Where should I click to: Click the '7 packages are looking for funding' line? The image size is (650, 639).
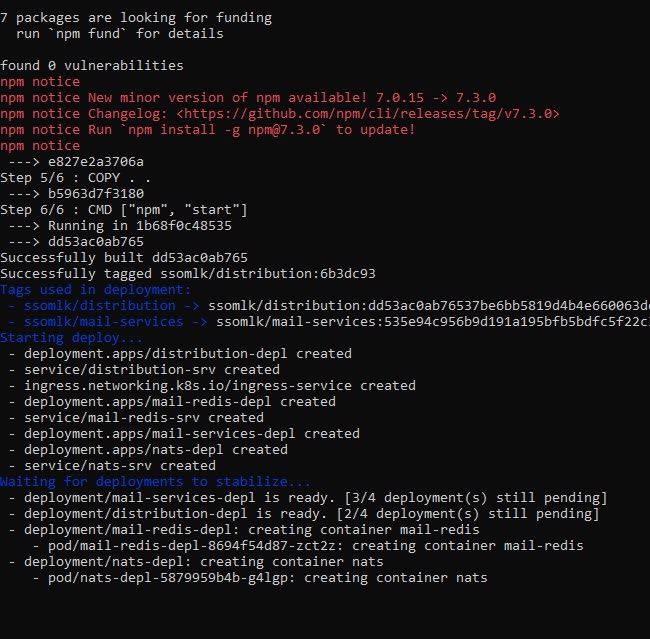136,18
